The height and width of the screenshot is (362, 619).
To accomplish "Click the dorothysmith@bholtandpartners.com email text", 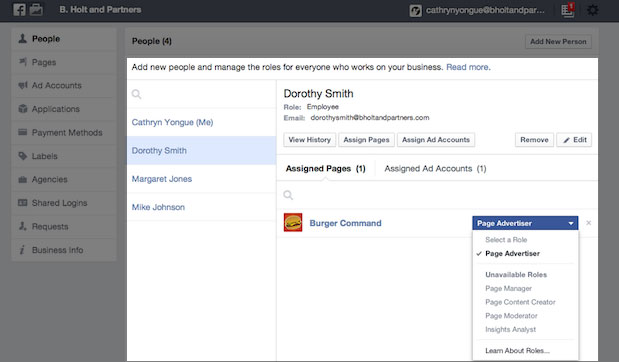I will [370, 118].
